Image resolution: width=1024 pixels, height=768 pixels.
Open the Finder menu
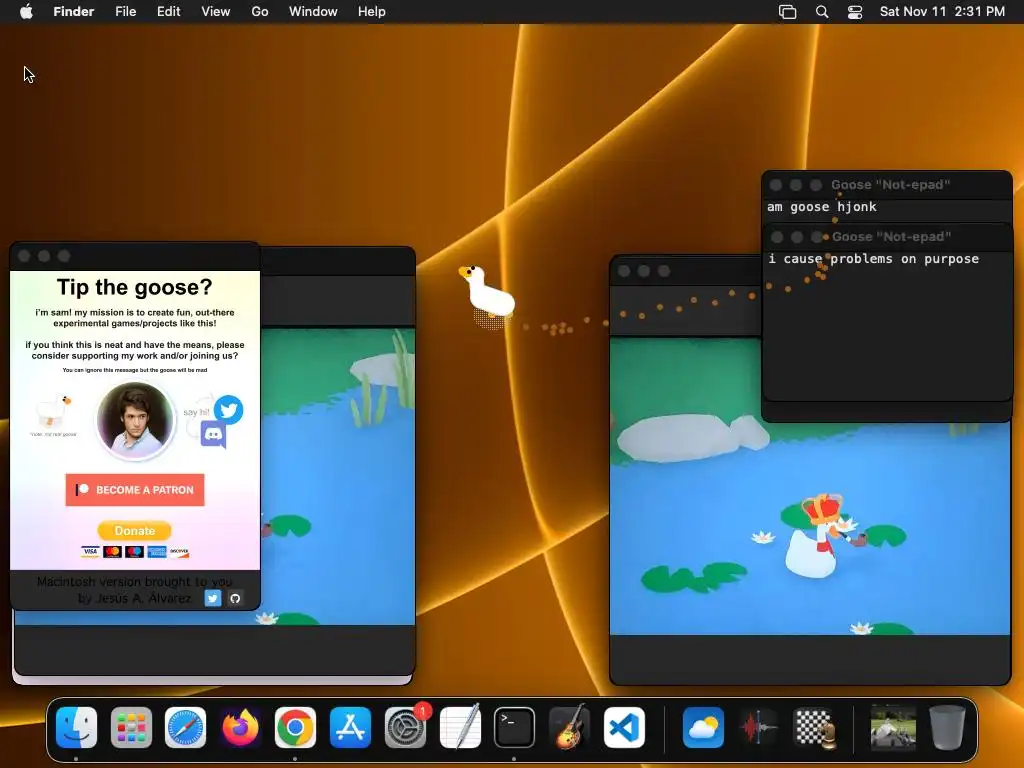[x=74, y=12]
